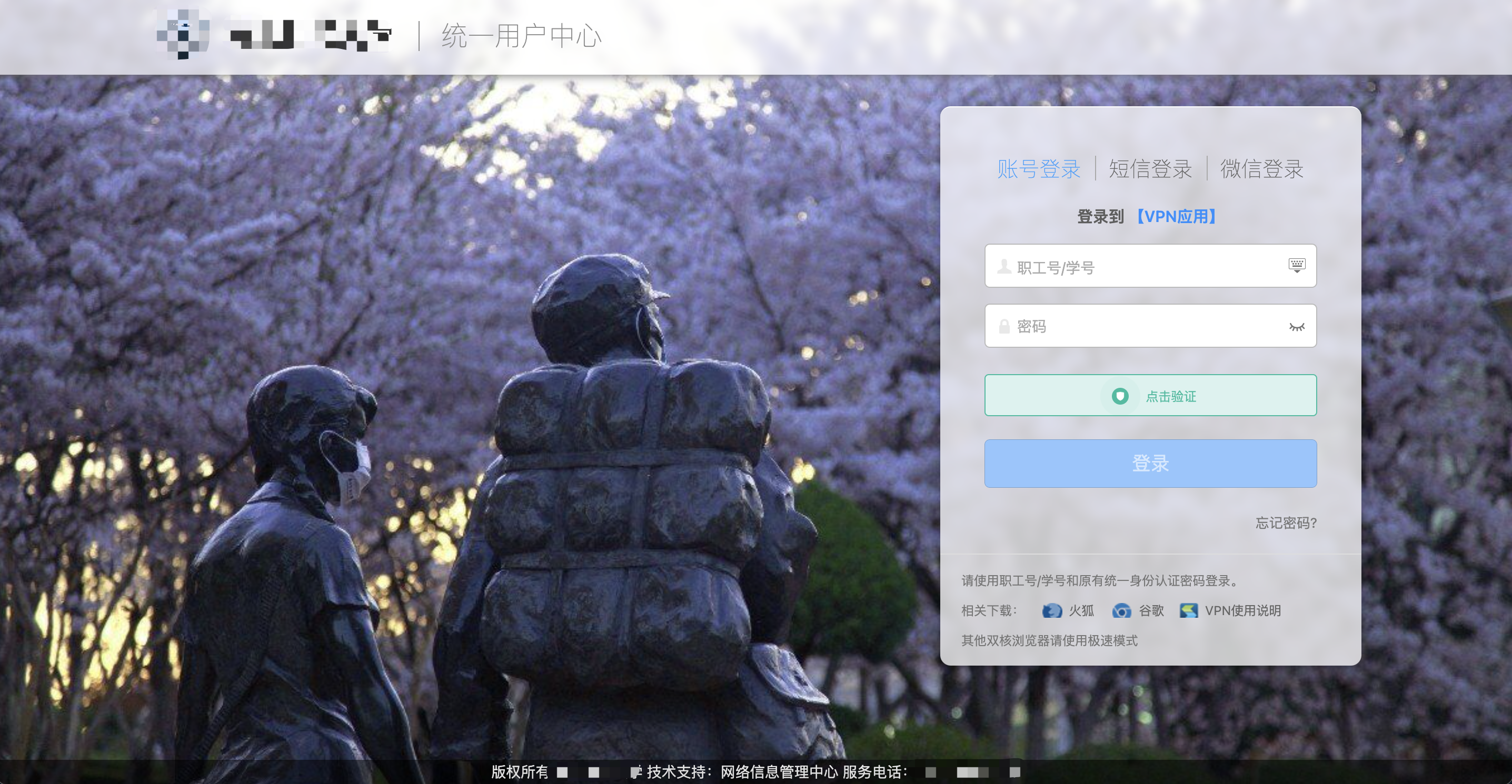
Task: Click the virtual keyboard icon in the username field
Action: [1297, 265]
